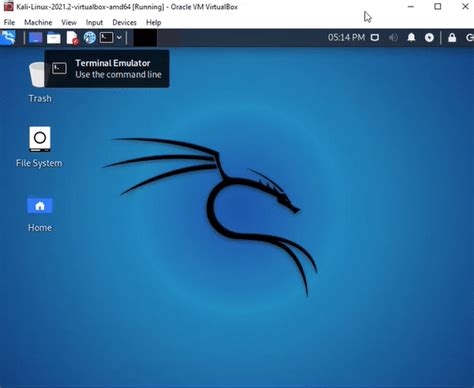Lock the screen with padlock icon

pos(452,37)
